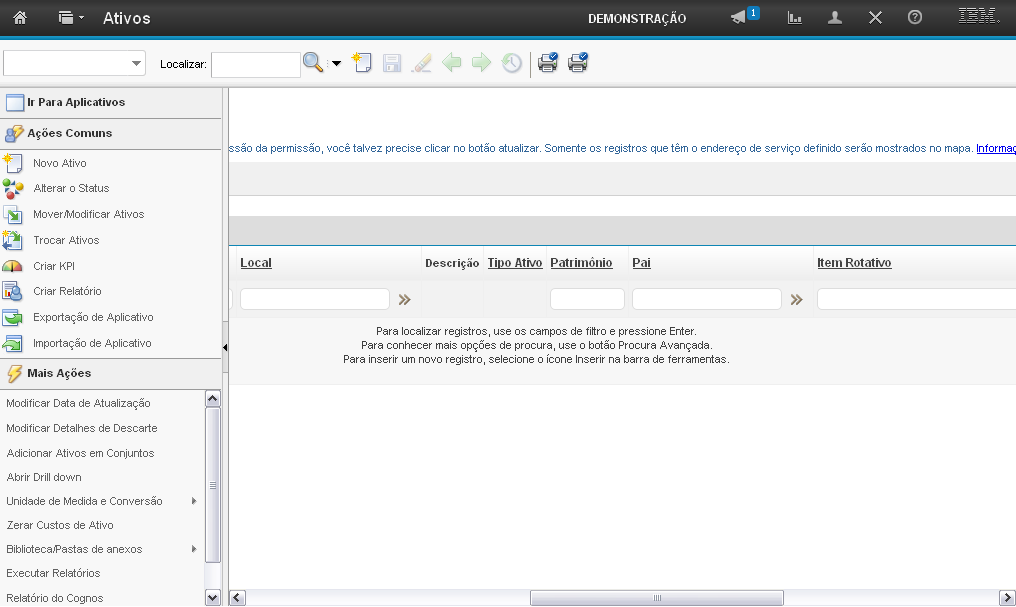Click the first printer icon in toolbar
Screen dimensions: 1016x607
point(547,63)
